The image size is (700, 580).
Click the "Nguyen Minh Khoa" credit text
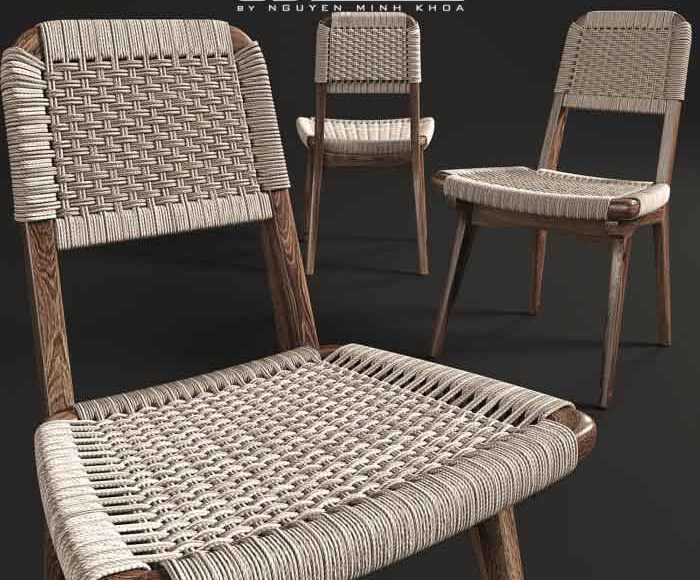pyautogui.click(x=350, y=6)
